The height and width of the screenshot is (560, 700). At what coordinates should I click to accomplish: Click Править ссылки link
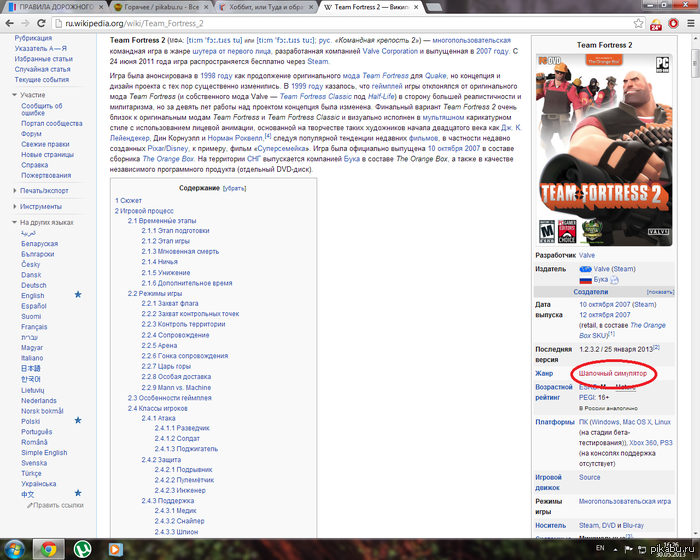click(x=58, y=505)
